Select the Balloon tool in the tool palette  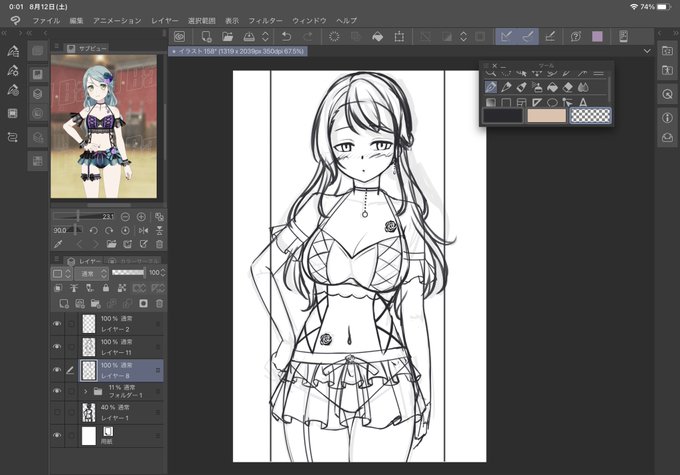552,102
